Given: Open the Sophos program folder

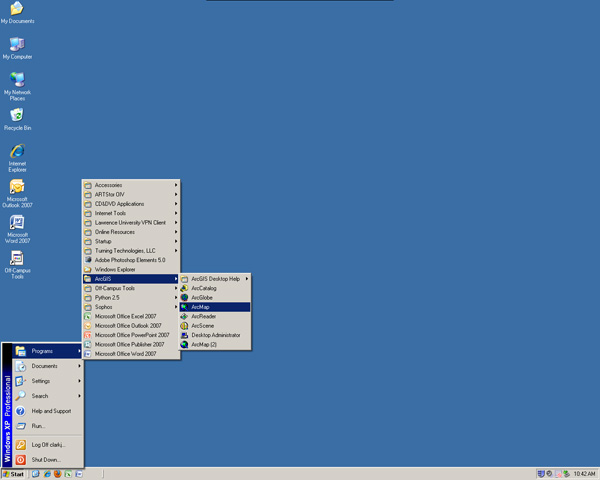Looking at the screenshot, I should (x=131, y=307).
